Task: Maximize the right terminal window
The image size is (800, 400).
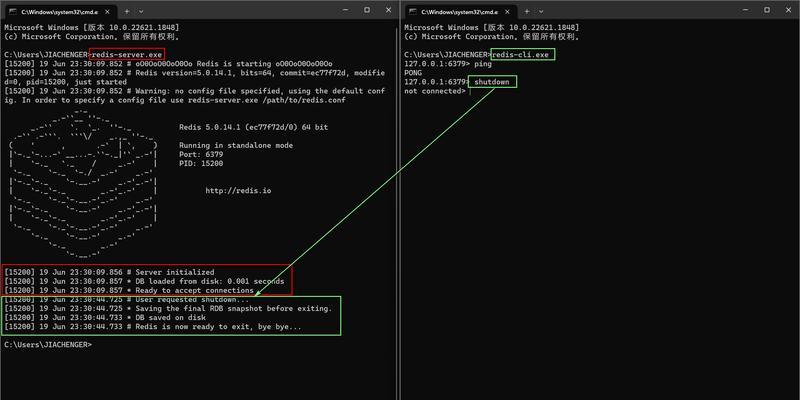Action: [767, 10]
